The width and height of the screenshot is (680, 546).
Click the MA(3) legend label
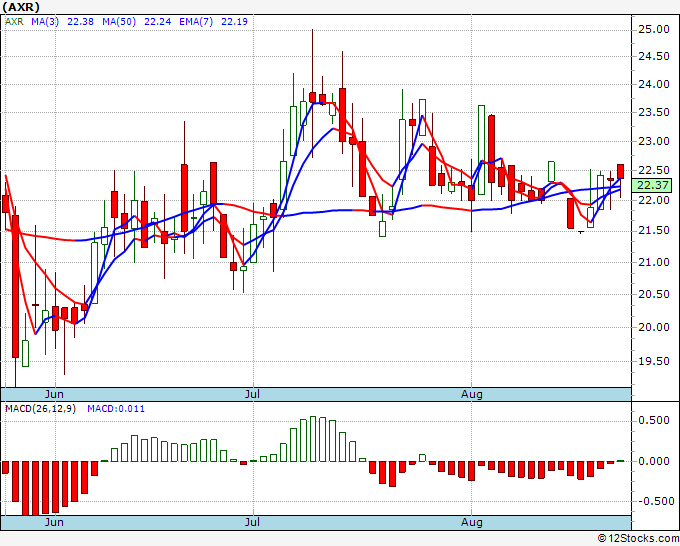(x=45, y=22)
